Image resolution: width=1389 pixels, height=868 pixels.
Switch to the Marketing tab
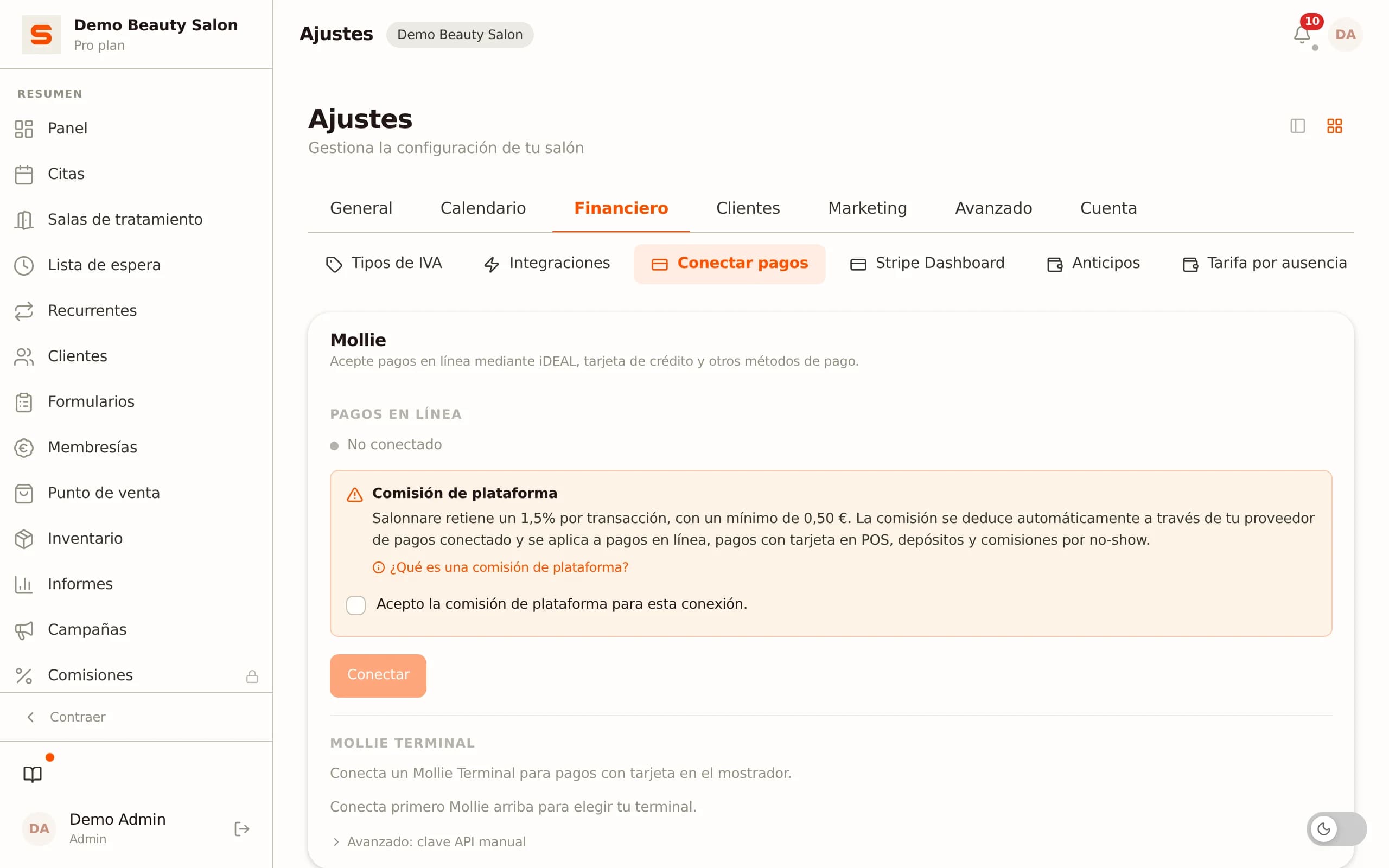tap(867, 208)
